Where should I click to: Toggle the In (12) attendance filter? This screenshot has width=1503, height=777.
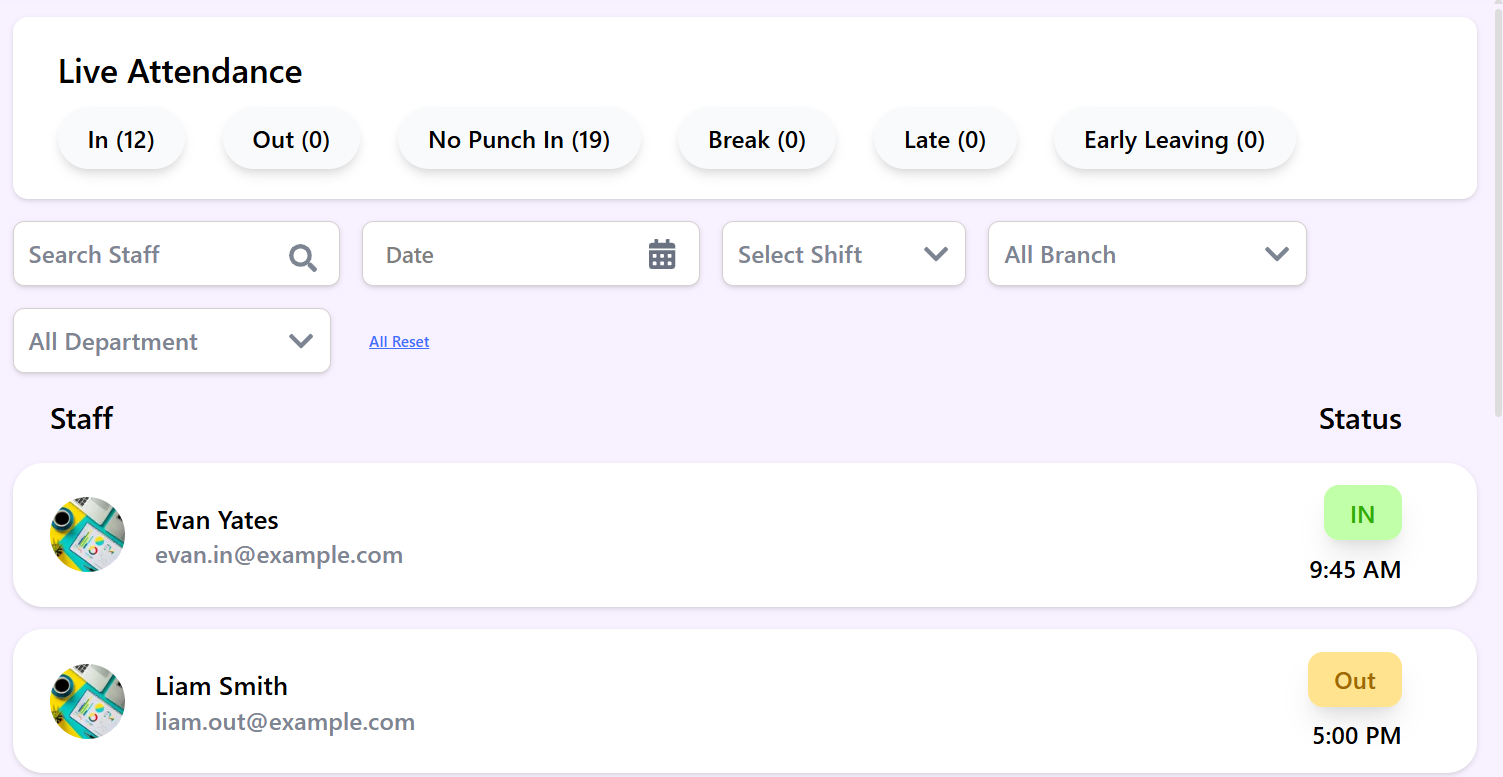click(121, 139)
